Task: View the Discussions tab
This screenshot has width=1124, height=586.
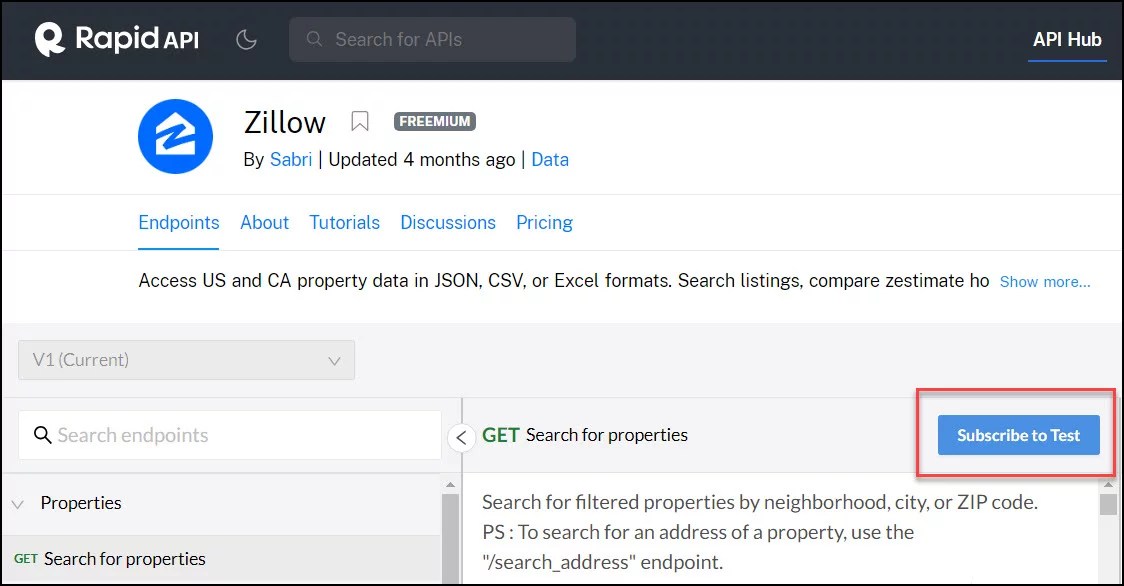Action: tap(447, 222)
